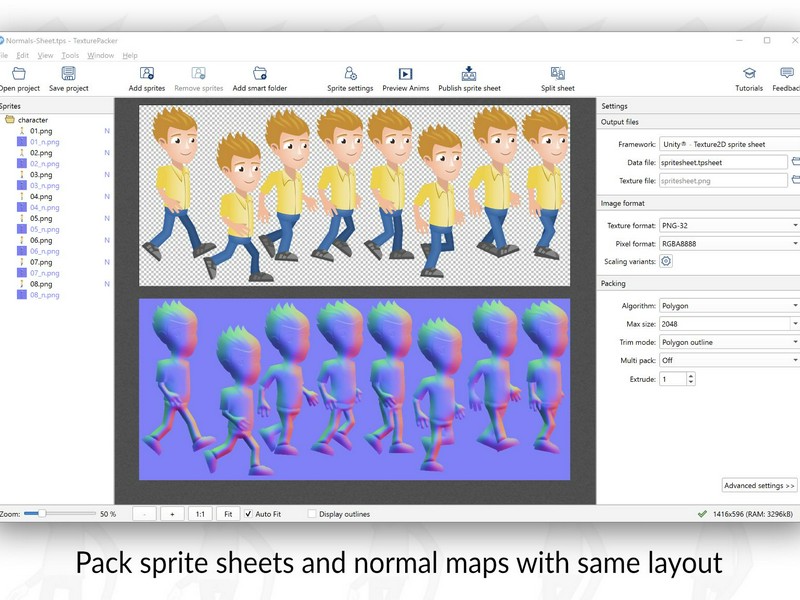This screenshot has height=600, width=800.
Task: Click normal map N indicator for 01.png
Action: coord(107,131)
